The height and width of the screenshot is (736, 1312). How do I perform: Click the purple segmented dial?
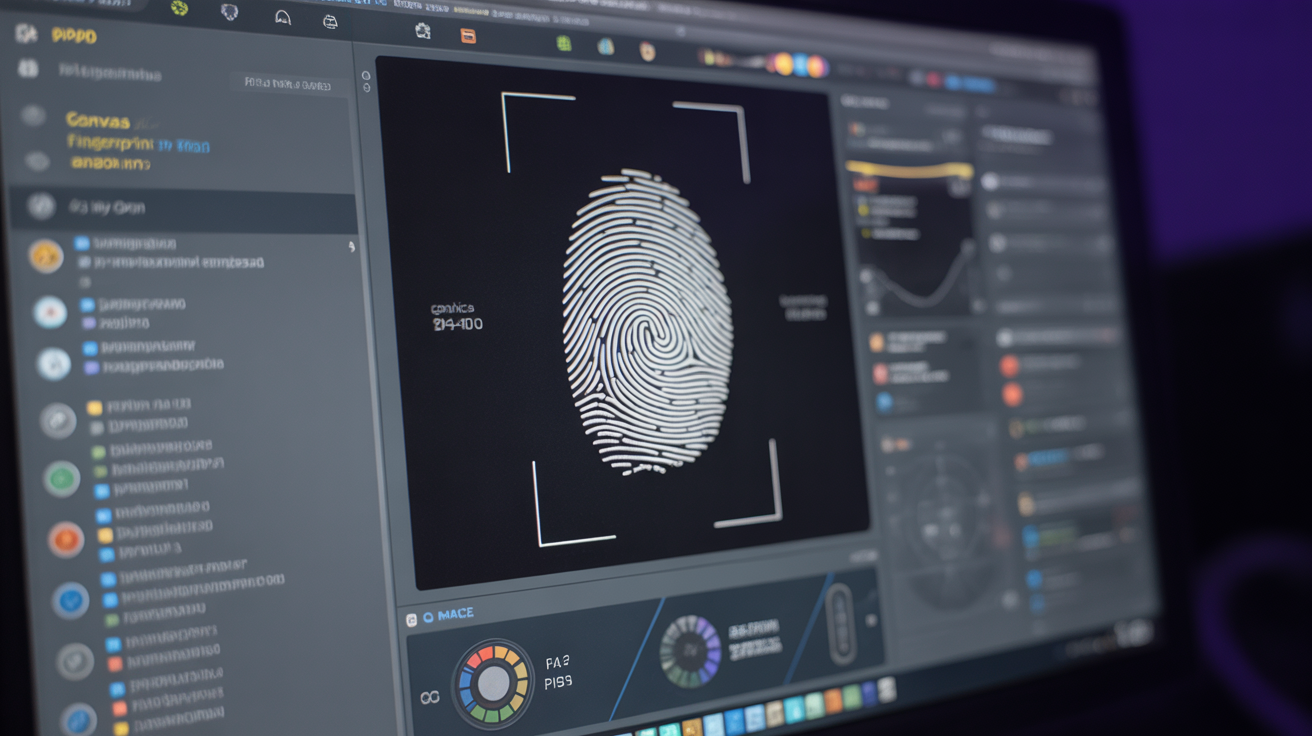691,652
